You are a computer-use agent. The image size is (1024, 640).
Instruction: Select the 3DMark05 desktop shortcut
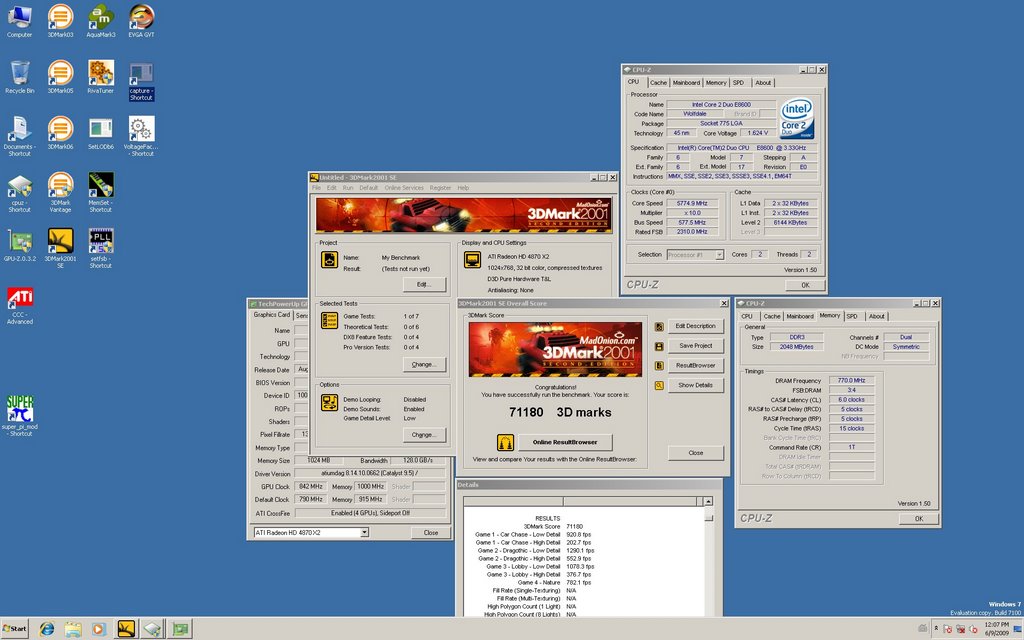click(x=60, y=77)
